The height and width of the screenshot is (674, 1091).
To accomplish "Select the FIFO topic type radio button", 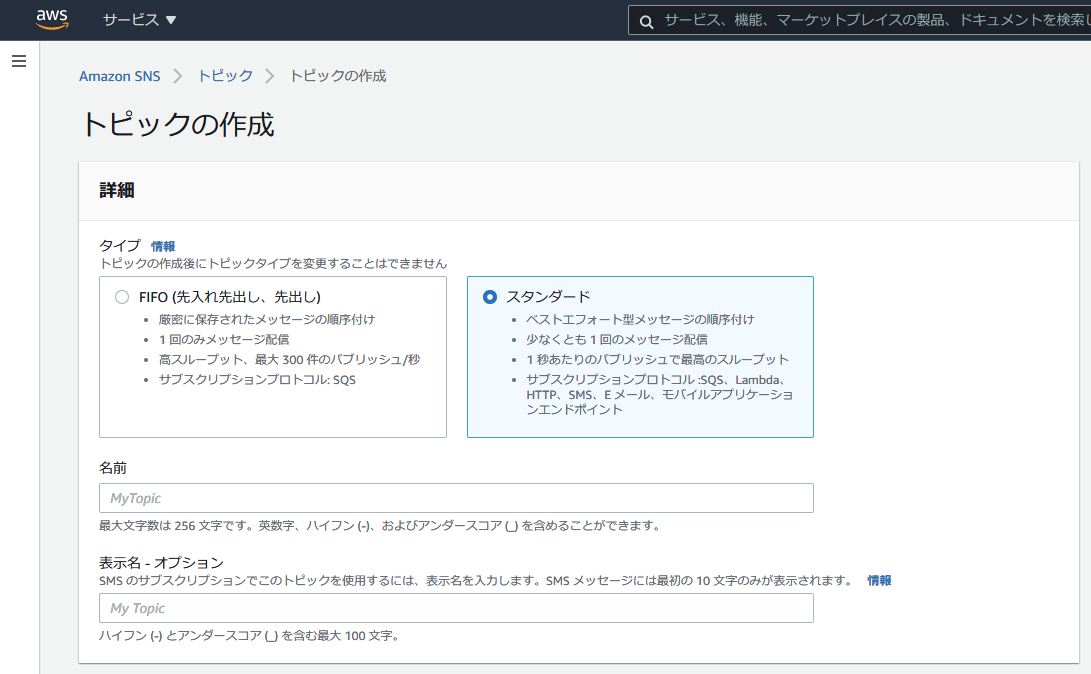I will tap(122, 297).
